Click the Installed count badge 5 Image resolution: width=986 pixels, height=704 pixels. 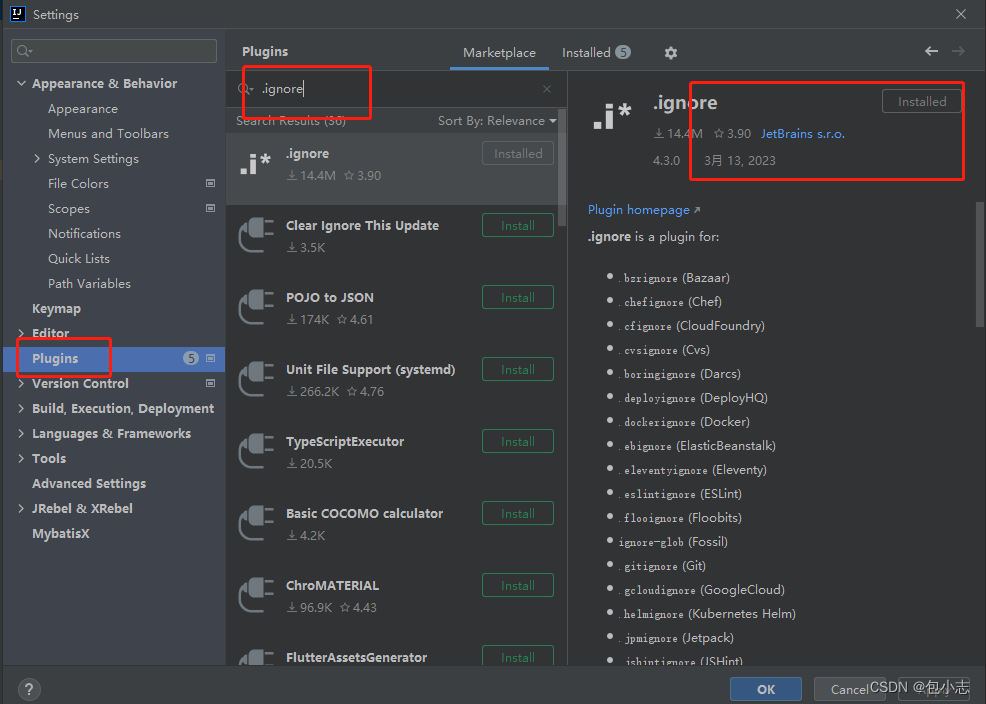pos(623,52)
